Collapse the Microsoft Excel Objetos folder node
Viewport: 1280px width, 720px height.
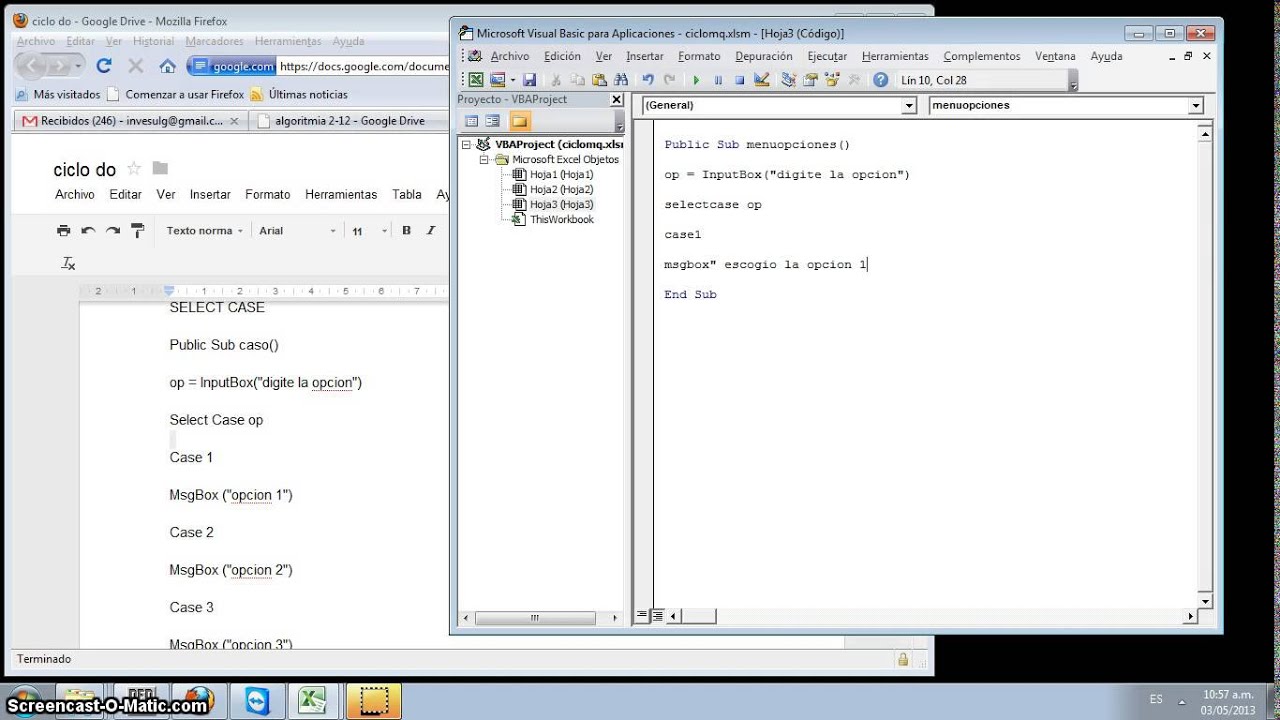485,159
